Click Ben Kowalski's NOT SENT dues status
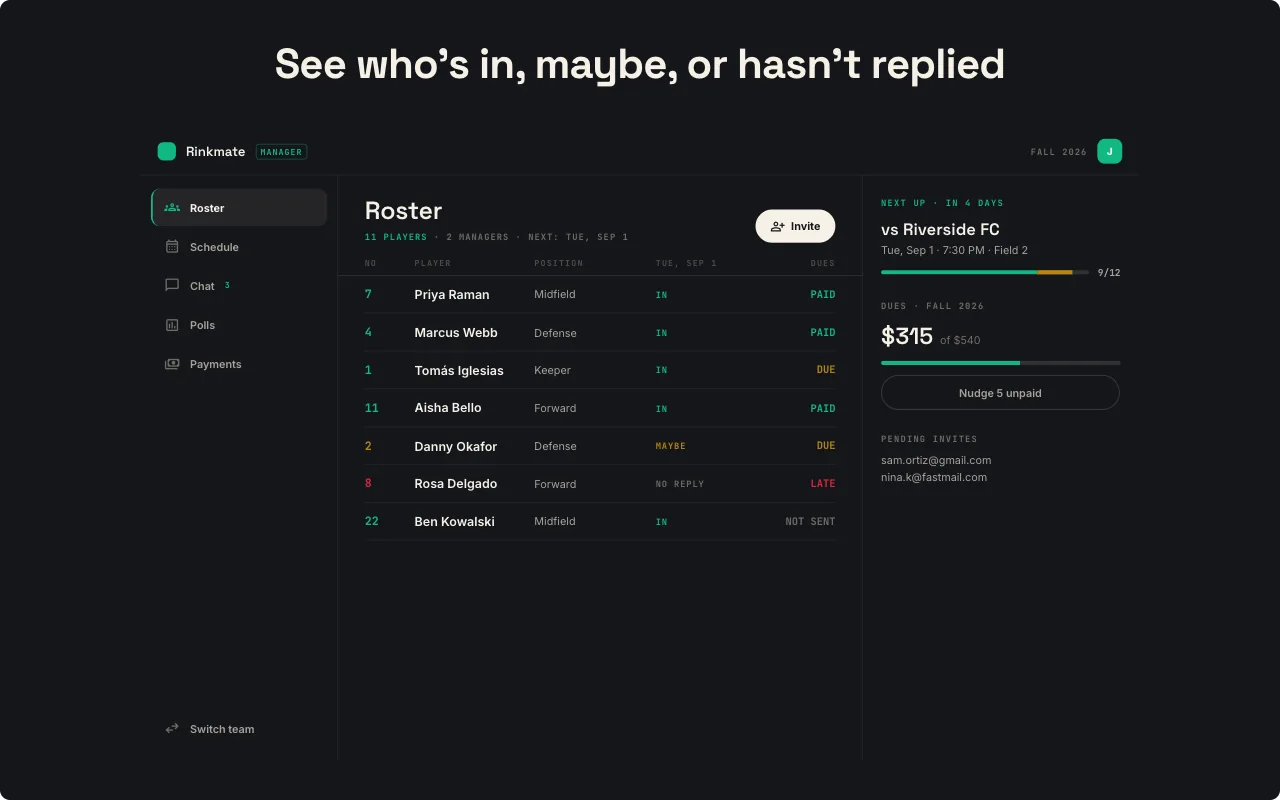Screen dimensions: 1280x800 pyautogui.click(x=810, y=522)
